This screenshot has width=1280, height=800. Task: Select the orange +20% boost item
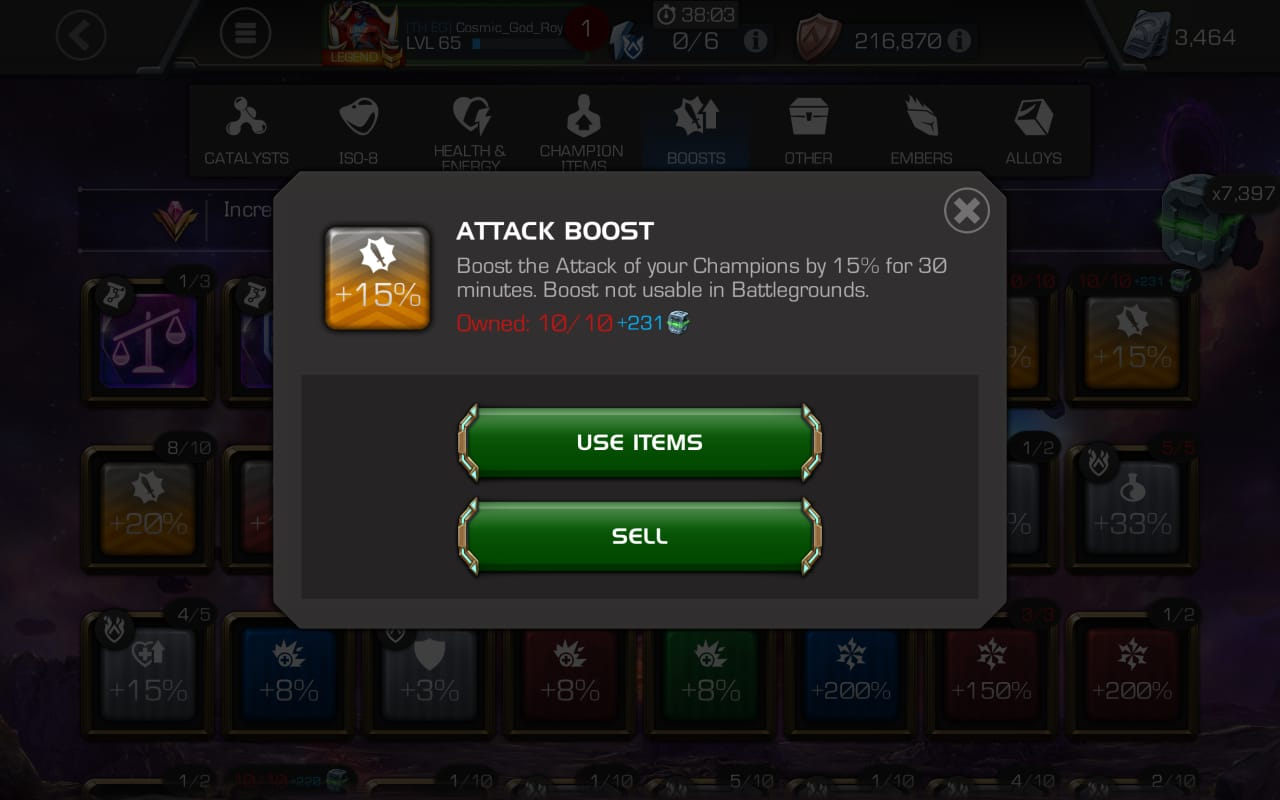click(x=148, y=508)
